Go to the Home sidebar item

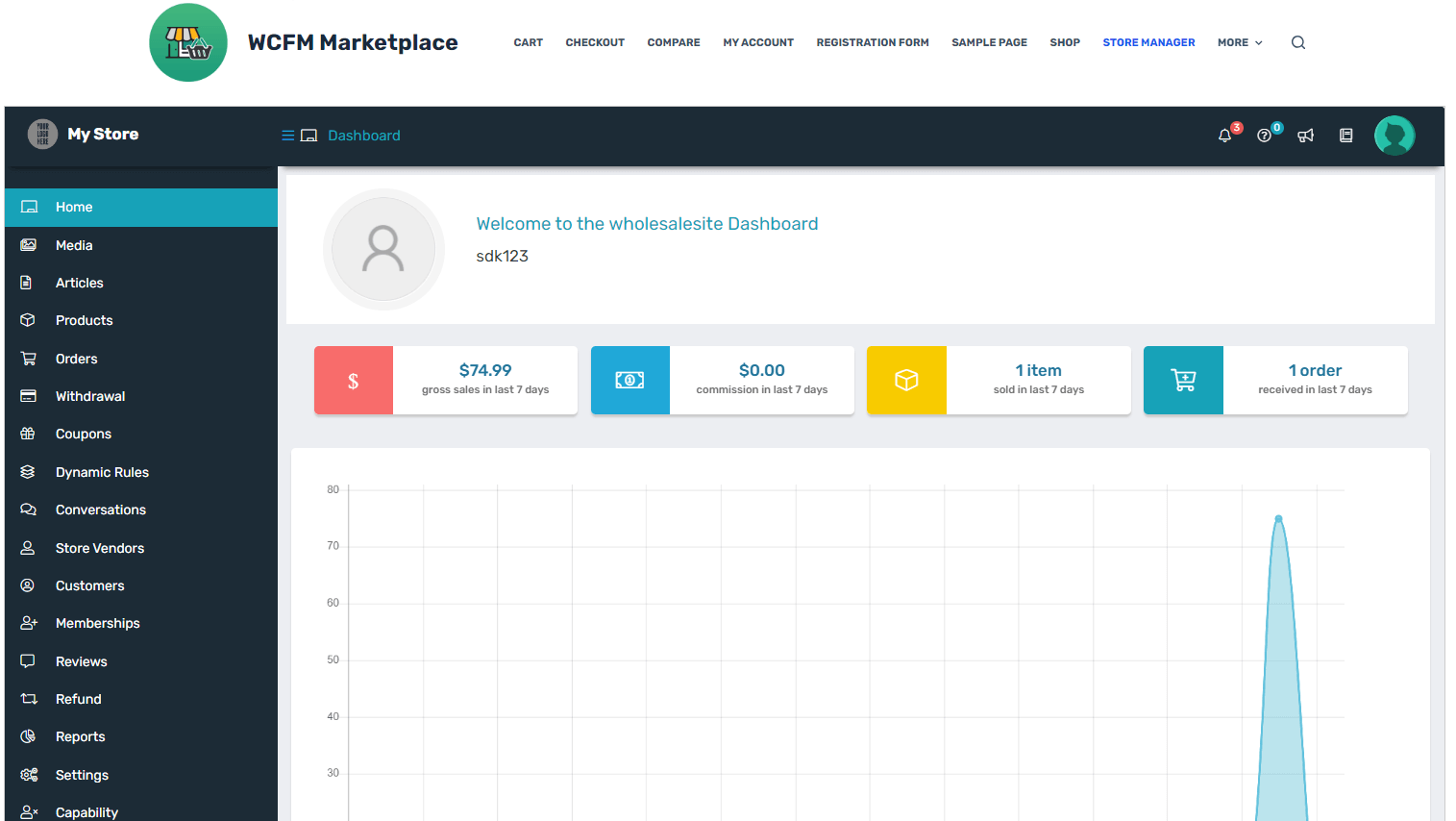click(141, 207)
